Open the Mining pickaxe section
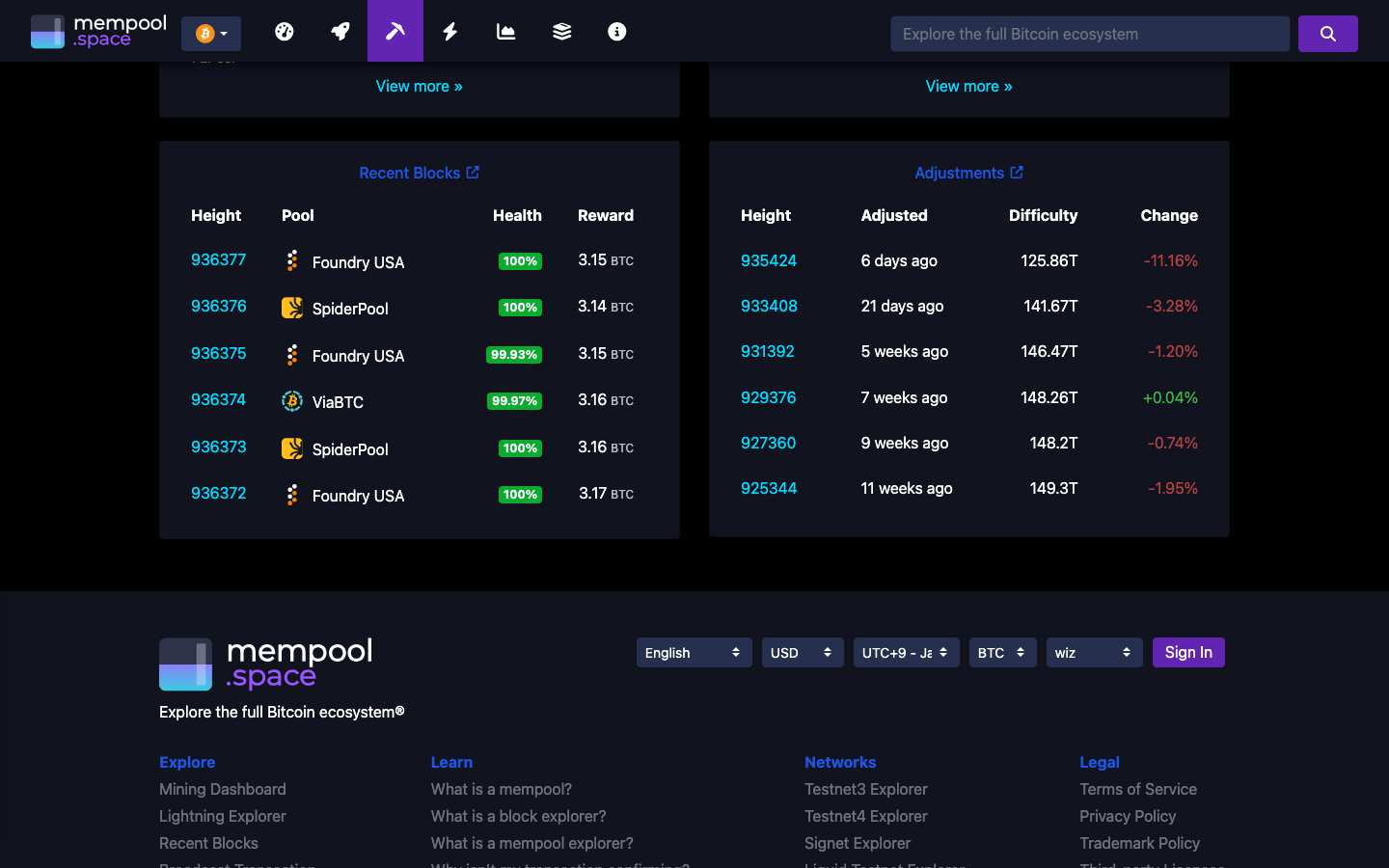Image resolution: width=1389 pixels, height=868 pixels. (395, 31)
